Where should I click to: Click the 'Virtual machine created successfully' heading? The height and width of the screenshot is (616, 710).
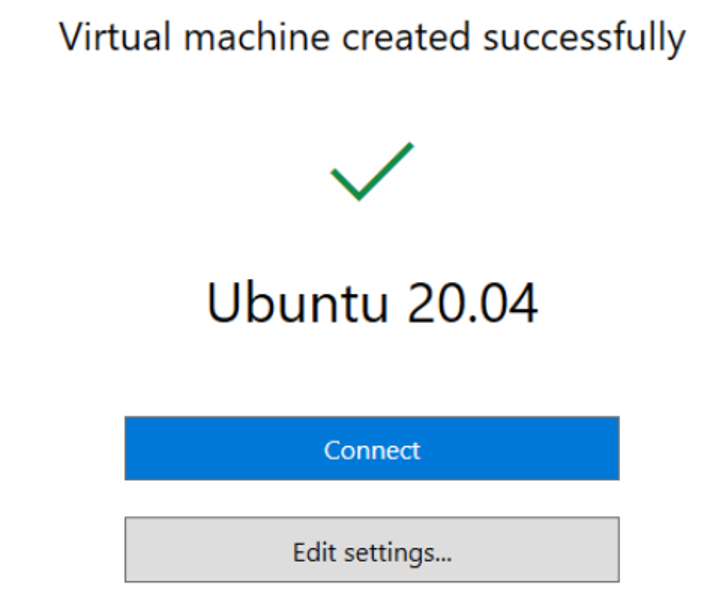click(x=372, y=39)
